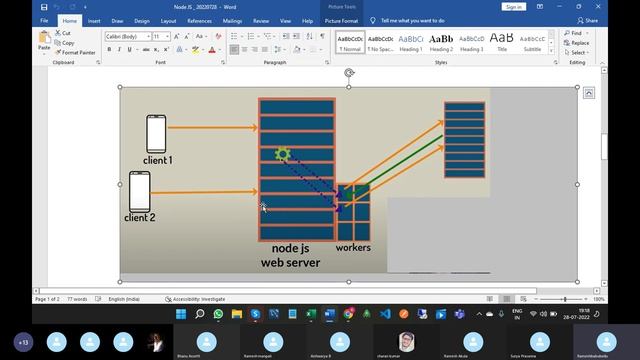Toggle Align Left paragraph alignment
Viewport: 640px width, 360px height.
[234, 50]
